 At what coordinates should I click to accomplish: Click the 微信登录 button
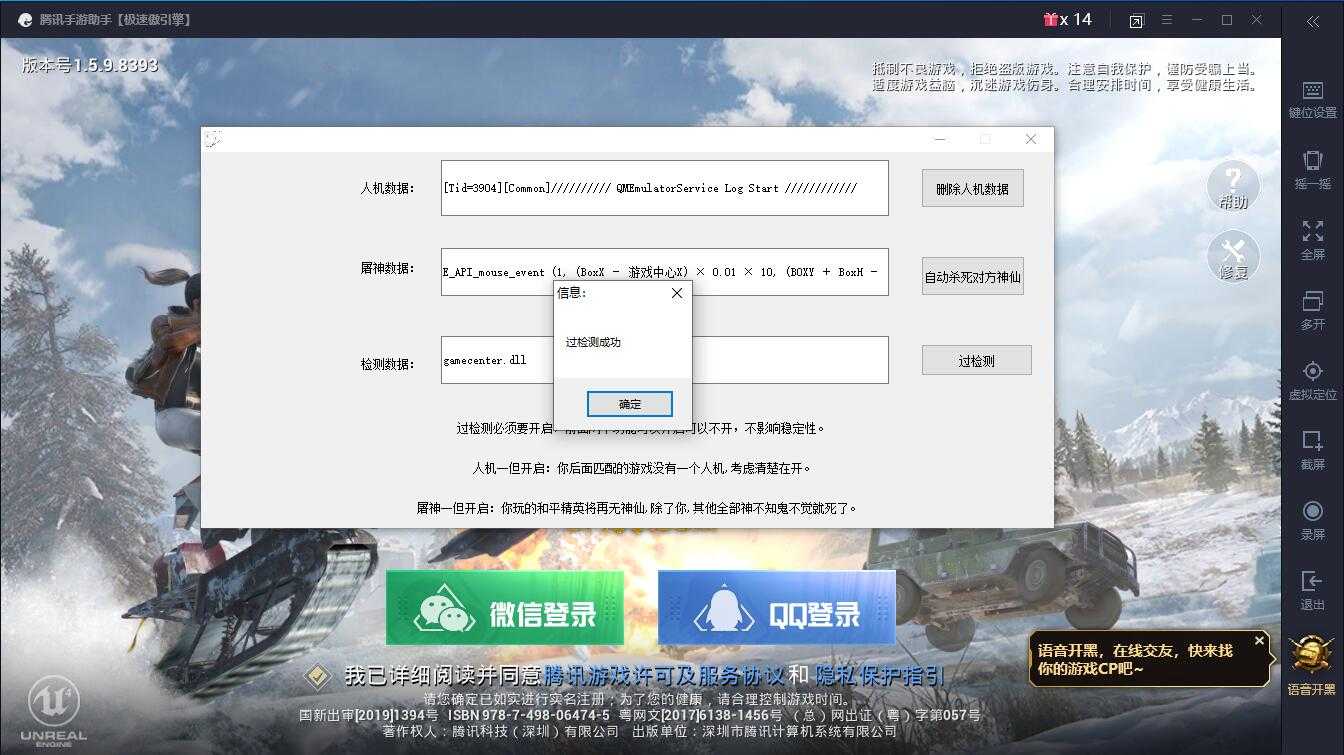click(x=505, y=608)
